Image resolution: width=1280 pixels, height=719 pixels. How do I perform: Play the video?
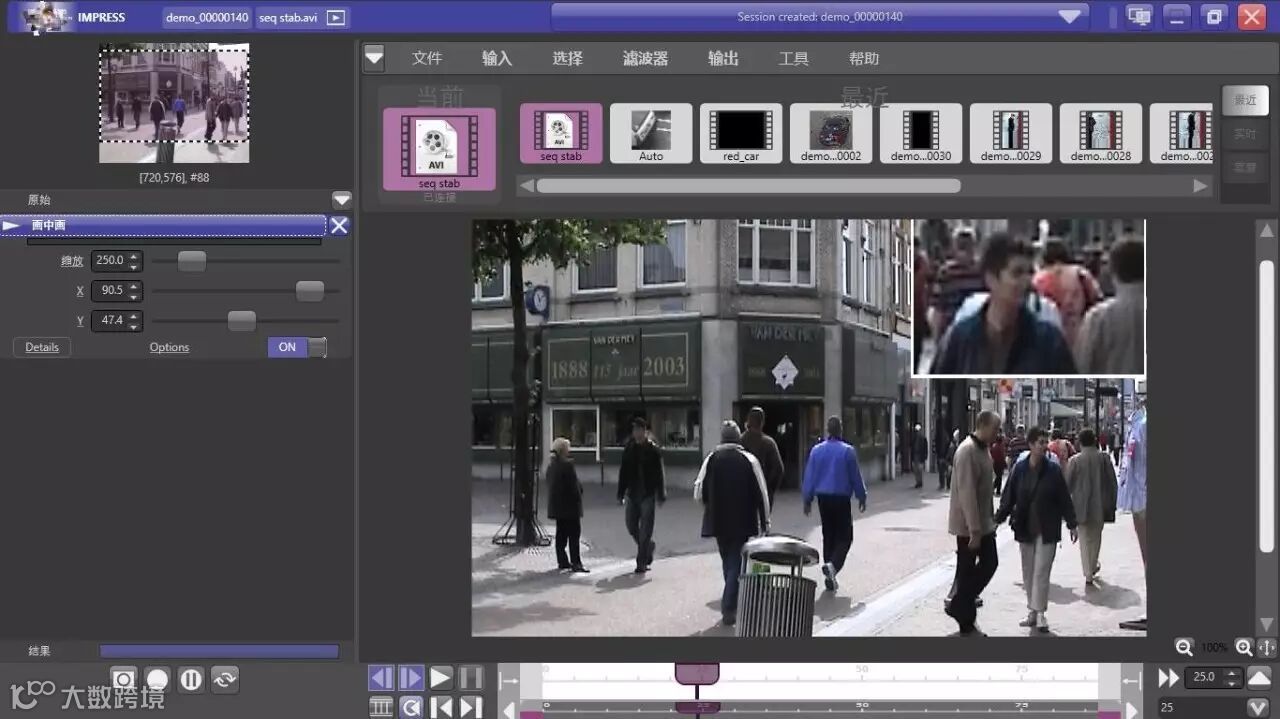[441, 678]
